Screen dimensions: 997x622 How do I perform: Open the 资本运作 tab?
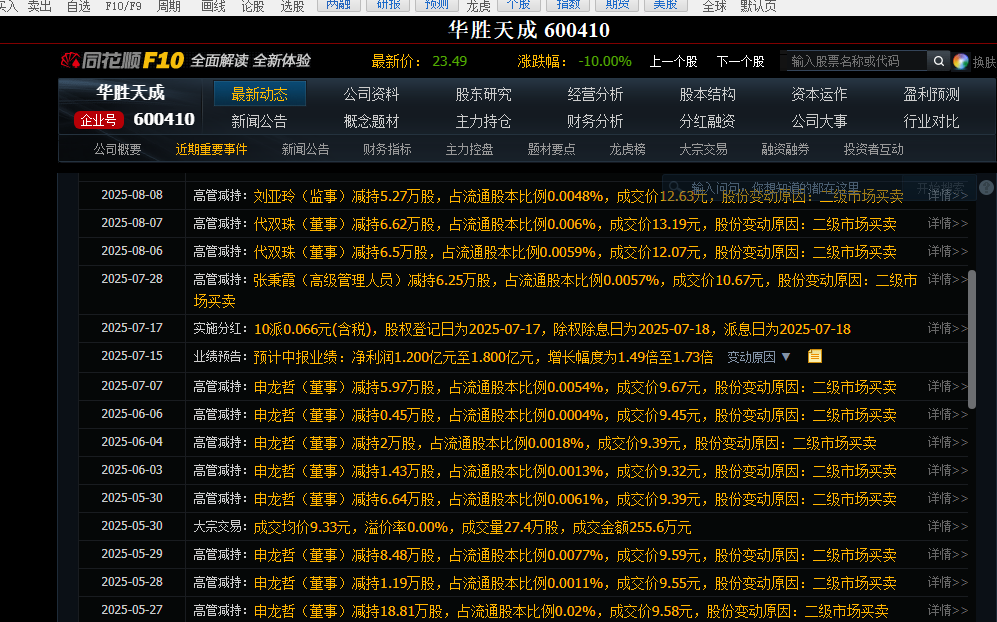[x=819, y=94]
